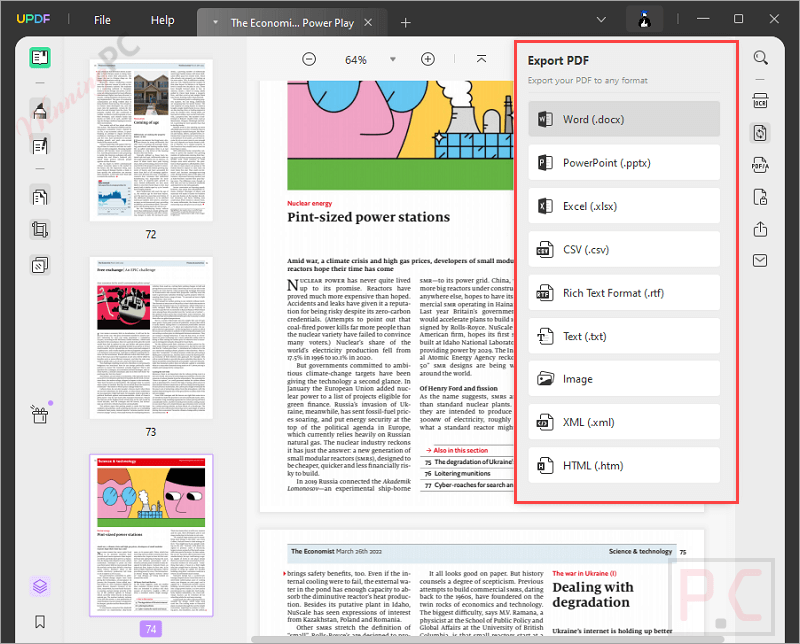800x644 pixels.
Task: Click the UPDF logo
Action: coord(33,19)
